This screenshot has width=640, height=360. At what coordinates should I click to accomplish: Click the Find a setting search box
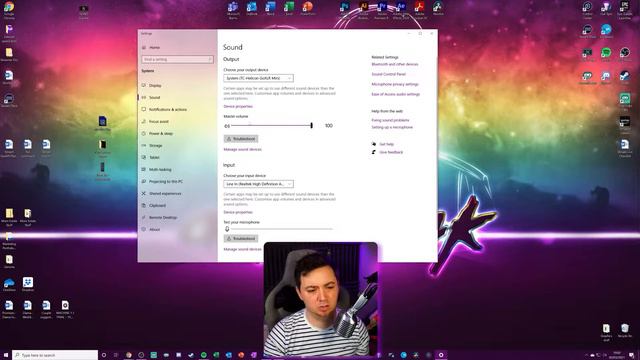pyautogui.click(x=178, y=59)
